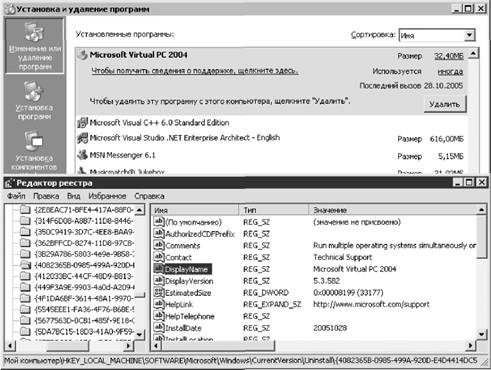The image size is (491, 370).
Task: Click the value 'http://www.microsoft.com/support'
Action: [x=371, y=304]
